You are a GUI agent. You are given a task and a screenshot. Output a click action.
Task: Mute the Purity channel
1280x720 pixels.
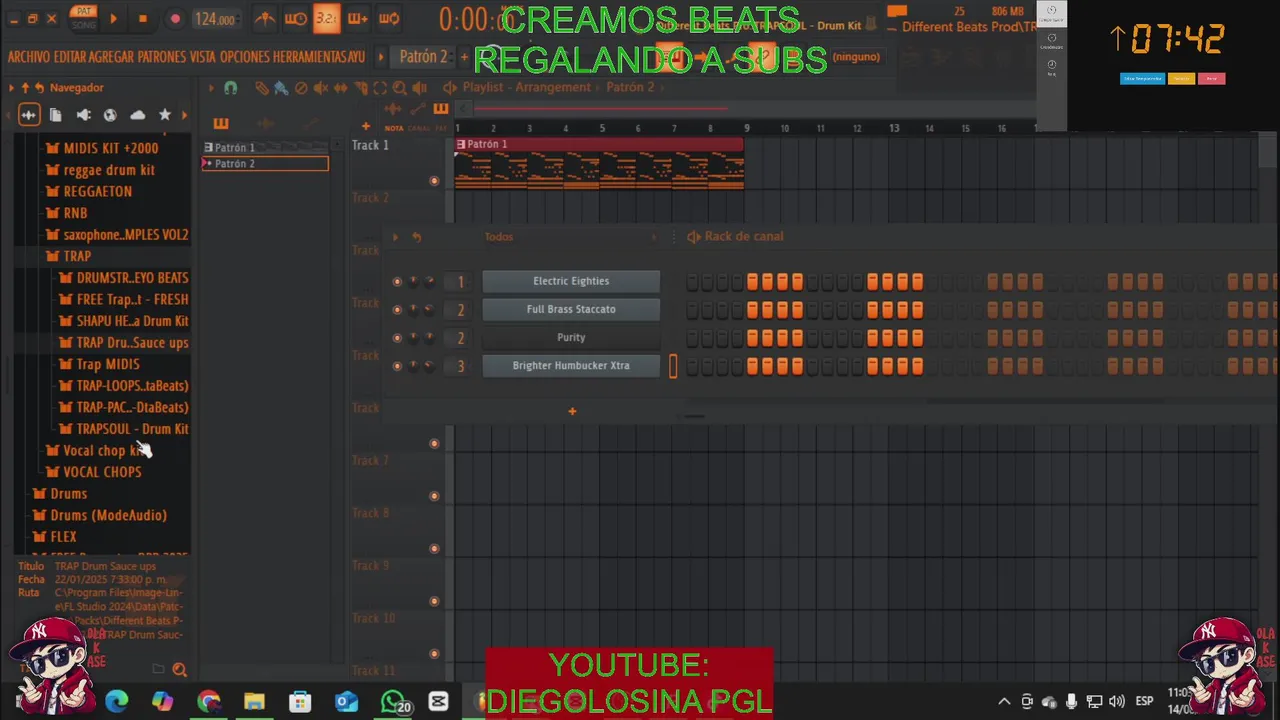397,338
